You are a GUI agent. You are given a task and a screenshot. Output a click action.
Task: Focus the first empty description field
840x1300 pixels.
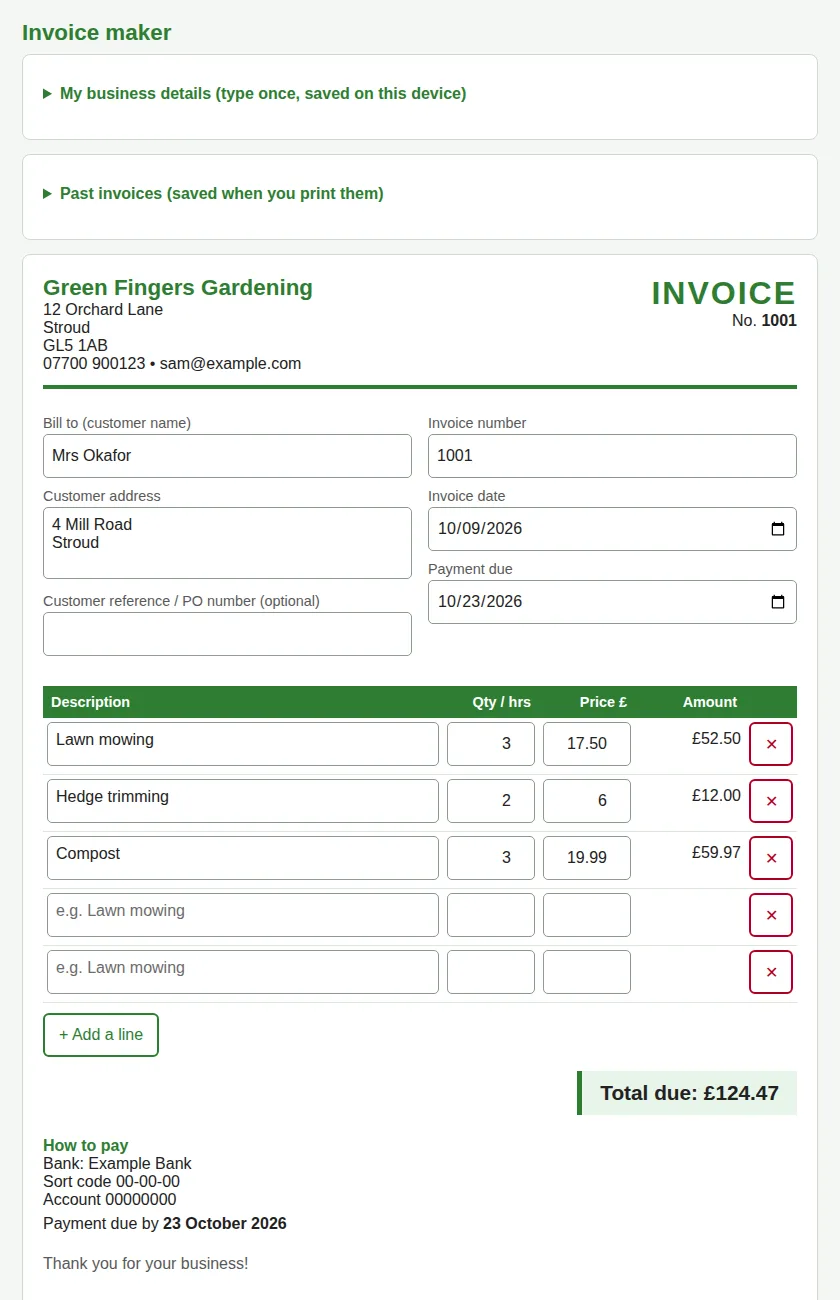tap(243, 915)
